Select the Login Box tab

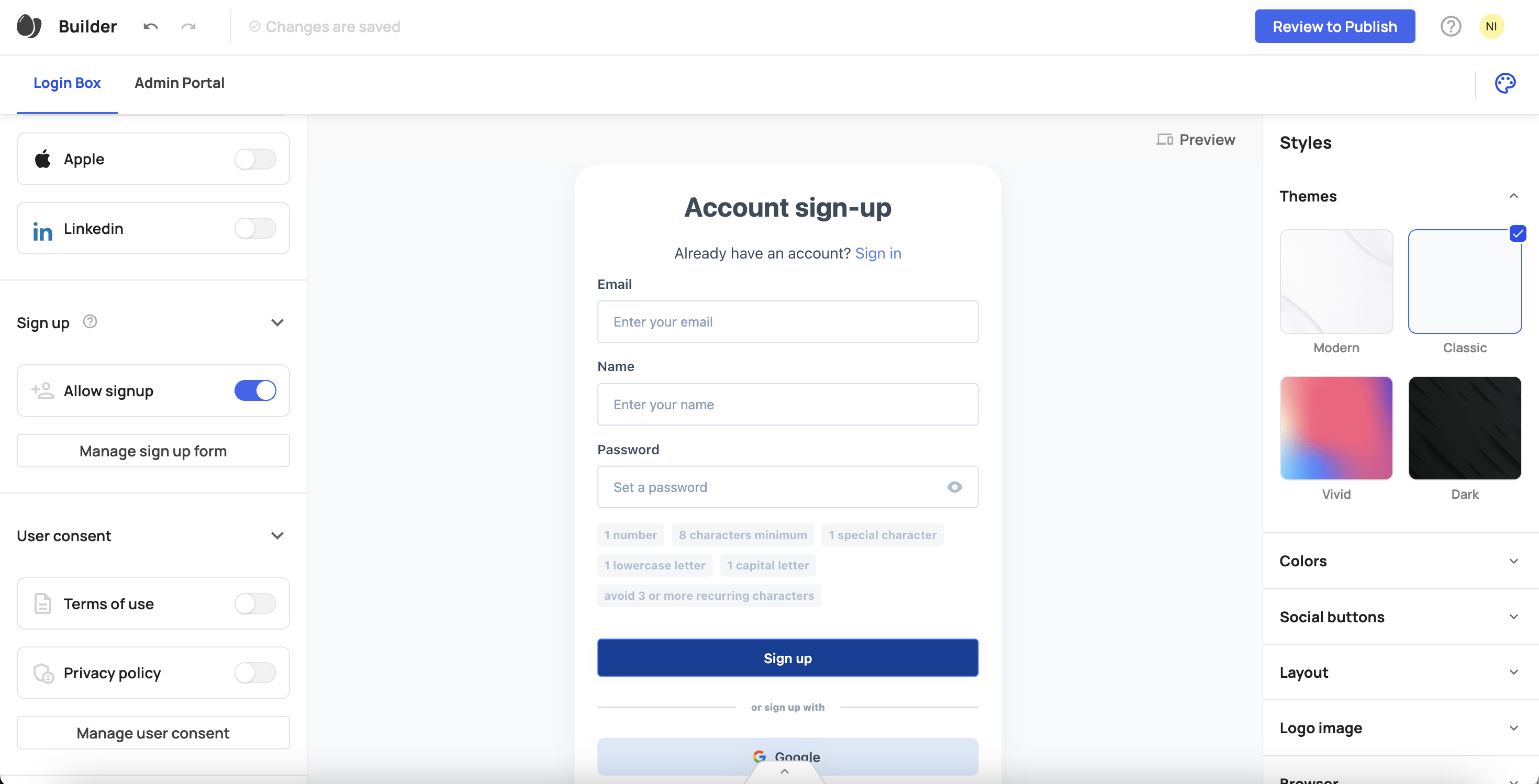click(x=67, y=83)
